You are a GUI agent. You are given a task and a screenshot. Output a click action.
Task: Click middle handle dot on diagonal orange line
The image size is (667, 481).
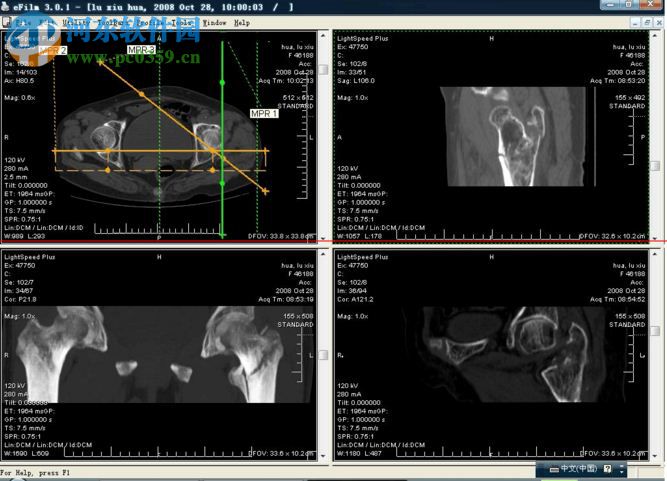(x=142, y=94)
